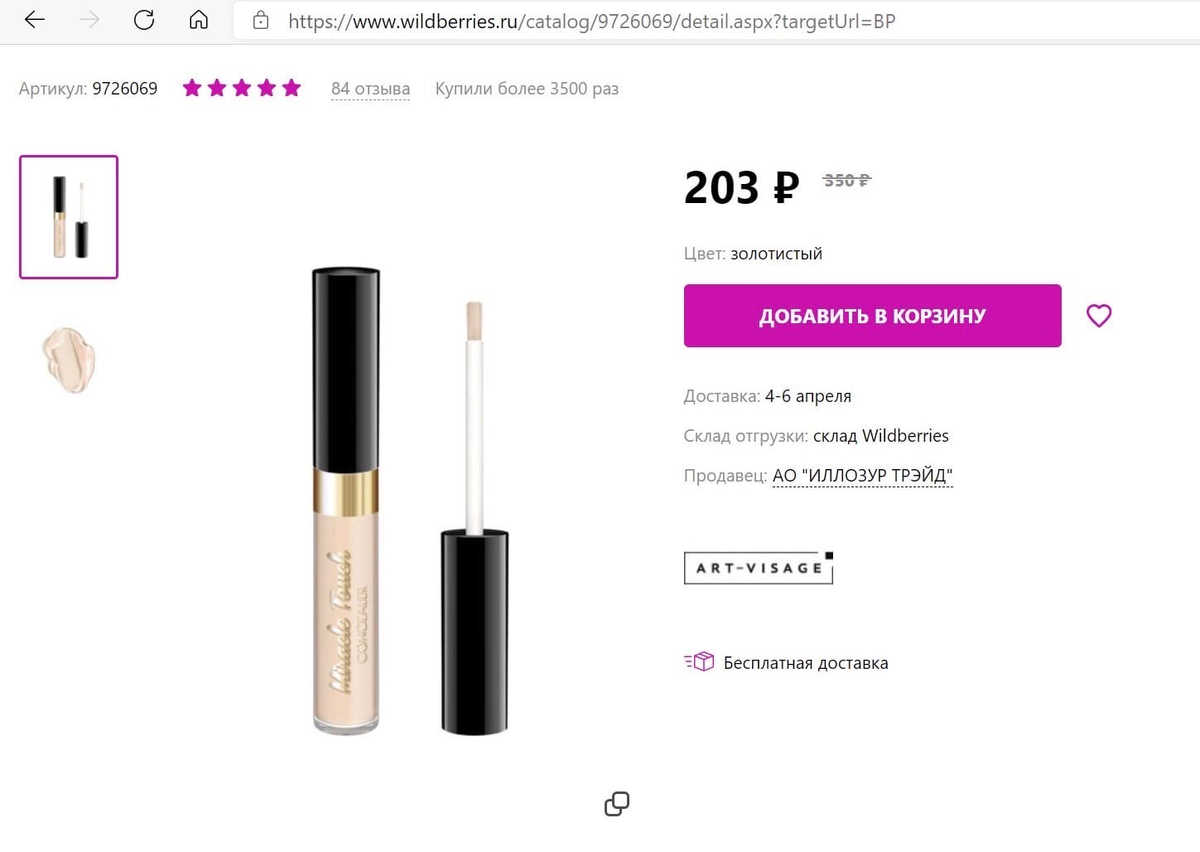Open seller АО "ИЛЛОЗУР ТРЭЙД" link

863,476
